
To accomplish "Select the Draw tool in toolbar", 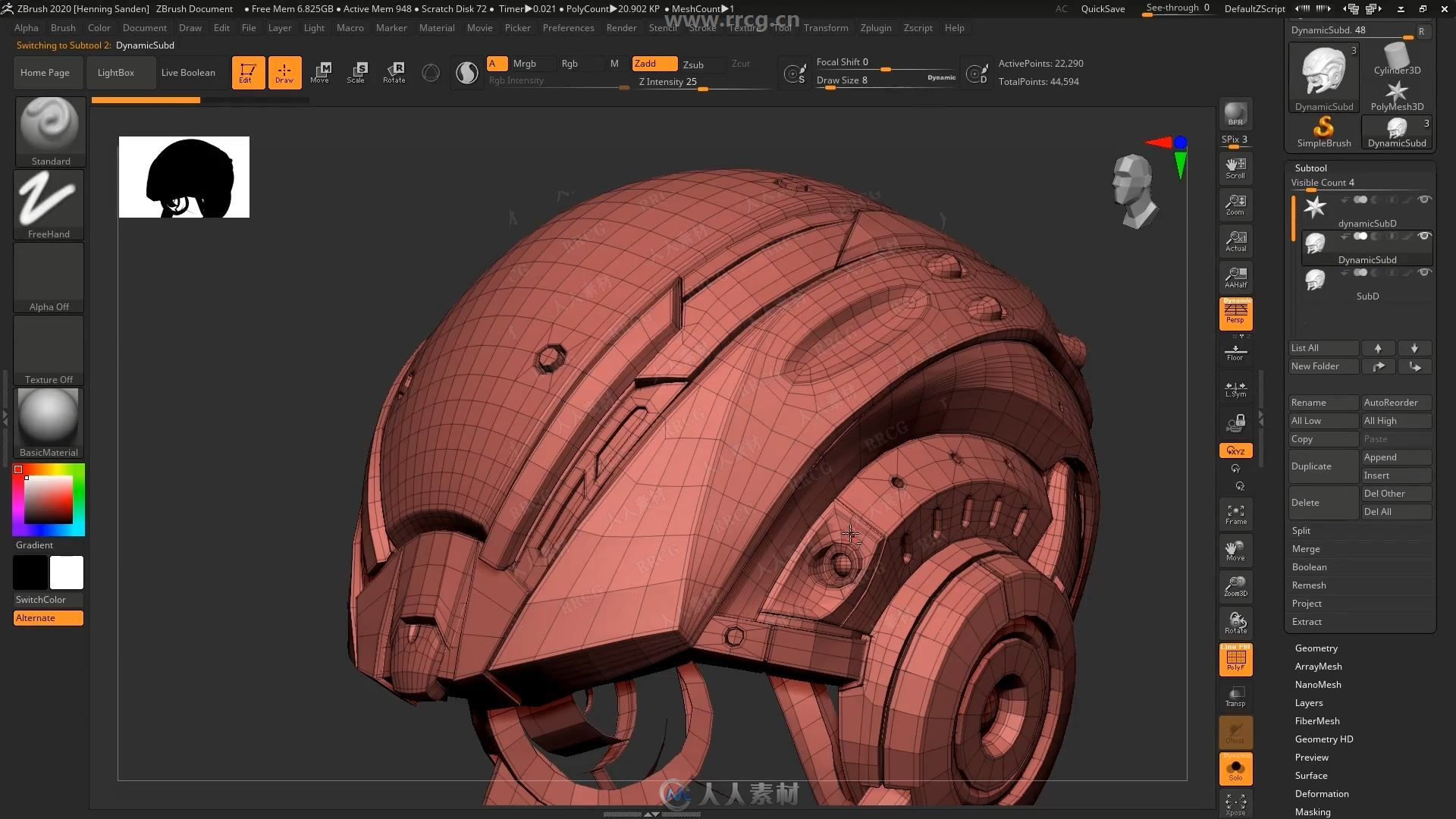I will pos(284,71).
